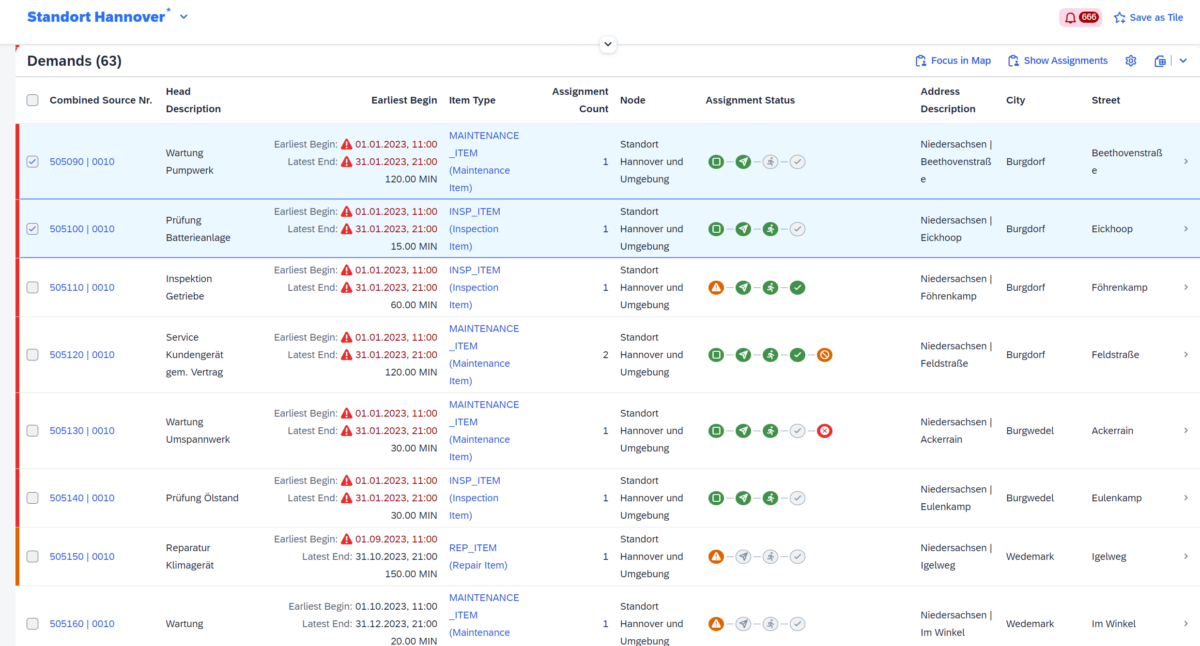1200x646 pixels.
Task: Open the overflow dropdown arrow in the toolbar
Action: coord(1183,60)
